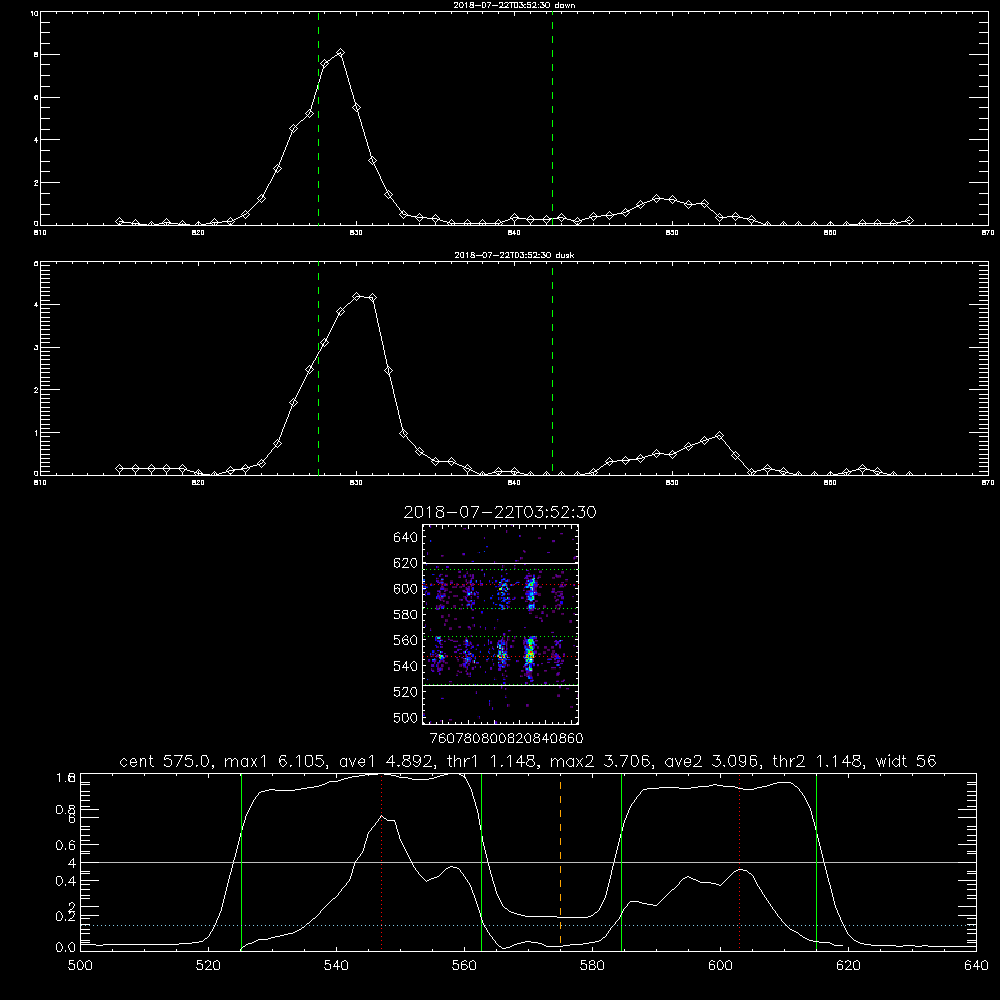Image resolution: width=1000 pixels, height=1000 pixels.
Task: Click the x-axis label string under spectral image
Action: pyautogui.click(x=506, y=738)
